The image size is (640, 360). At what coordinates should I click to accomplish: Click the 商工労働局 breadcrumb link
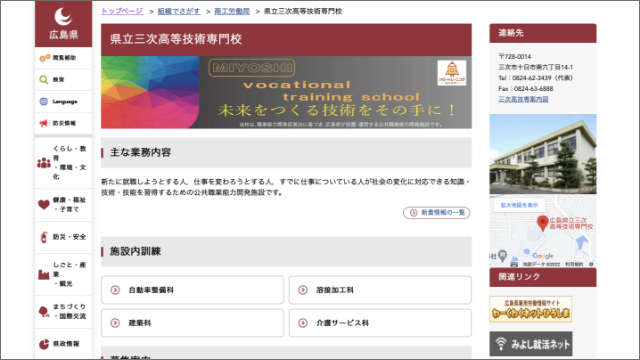(232, 11)
